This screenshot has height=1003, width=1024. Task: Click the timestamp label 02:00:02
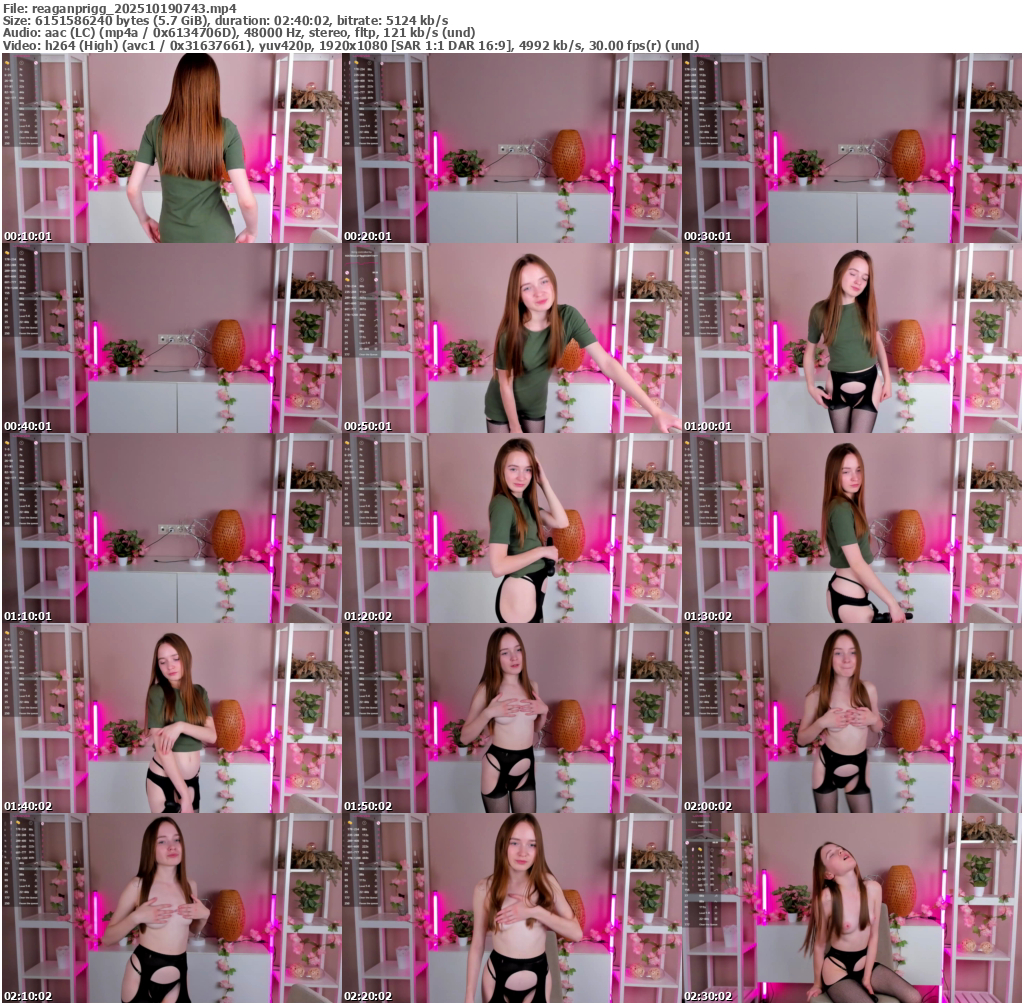tap(708, 806)
